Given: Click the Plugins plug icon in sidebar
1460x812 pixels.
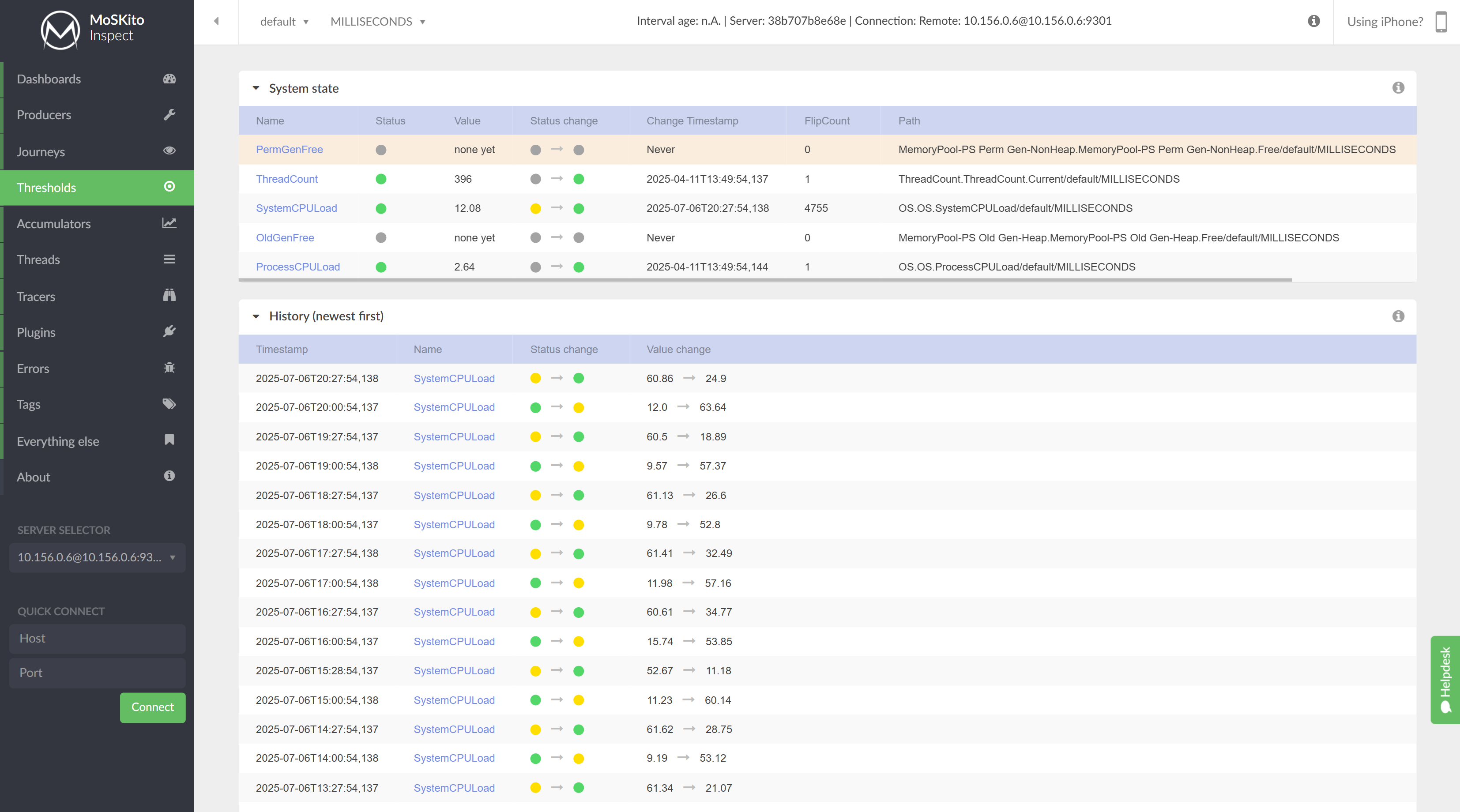Looking at the screenshot, I should [x=169, y=331].
